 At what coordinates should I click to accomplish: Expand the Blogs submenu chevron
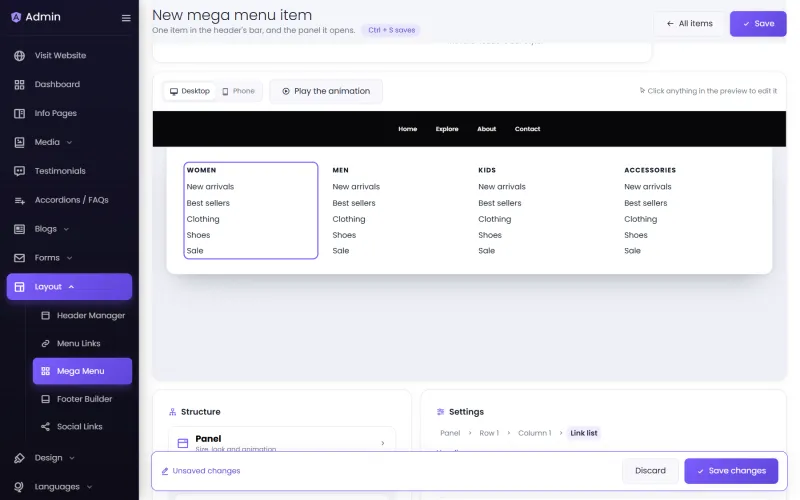pos(66,229)
